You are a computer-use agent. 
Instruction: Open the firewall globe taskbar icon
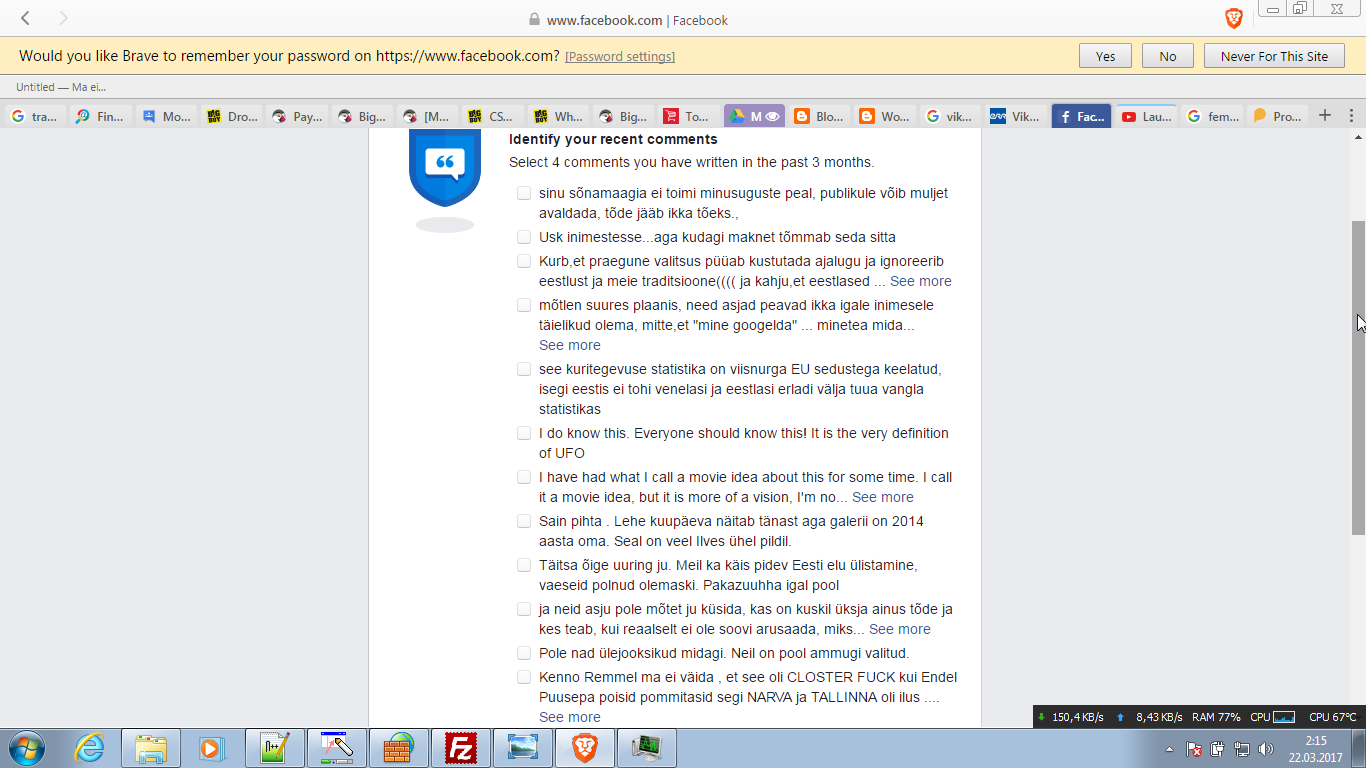pos(398,748)
